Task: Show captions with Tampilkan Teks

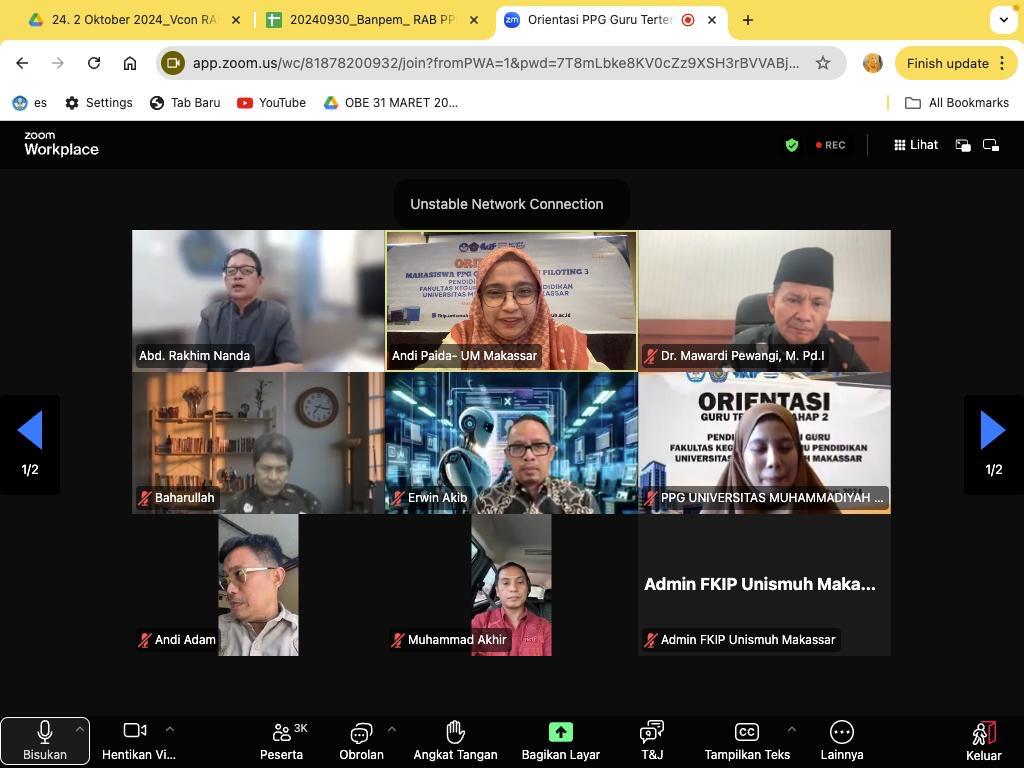Action: tap(747, 741)
